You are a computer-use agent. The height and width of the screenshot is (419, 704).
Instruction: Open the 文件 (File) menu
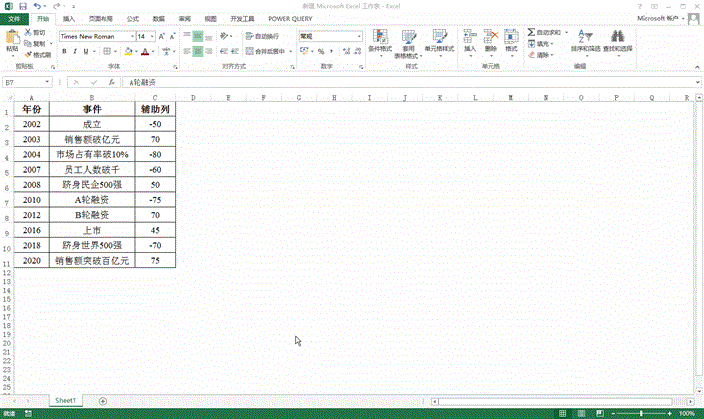pos(14,19)
